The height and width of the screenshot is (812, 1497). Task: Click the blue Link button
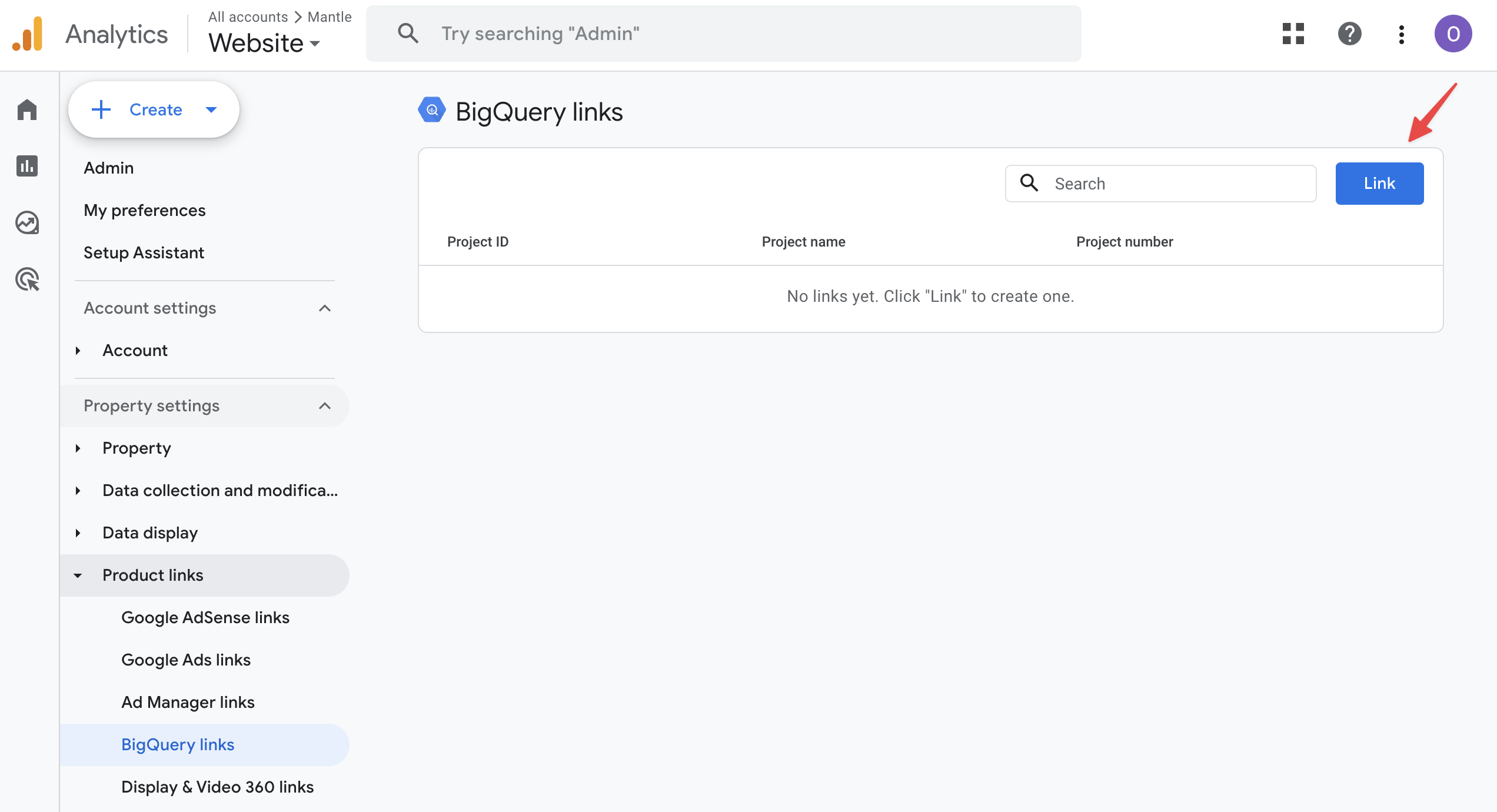click(1379, 183)
